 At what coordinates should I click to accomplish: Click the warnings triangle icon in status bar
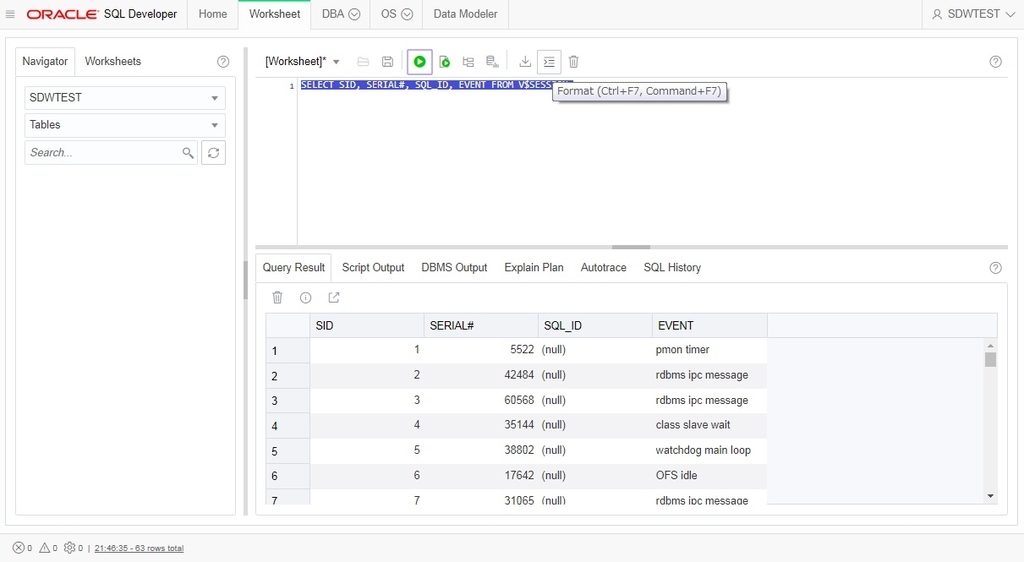(44, 548)
